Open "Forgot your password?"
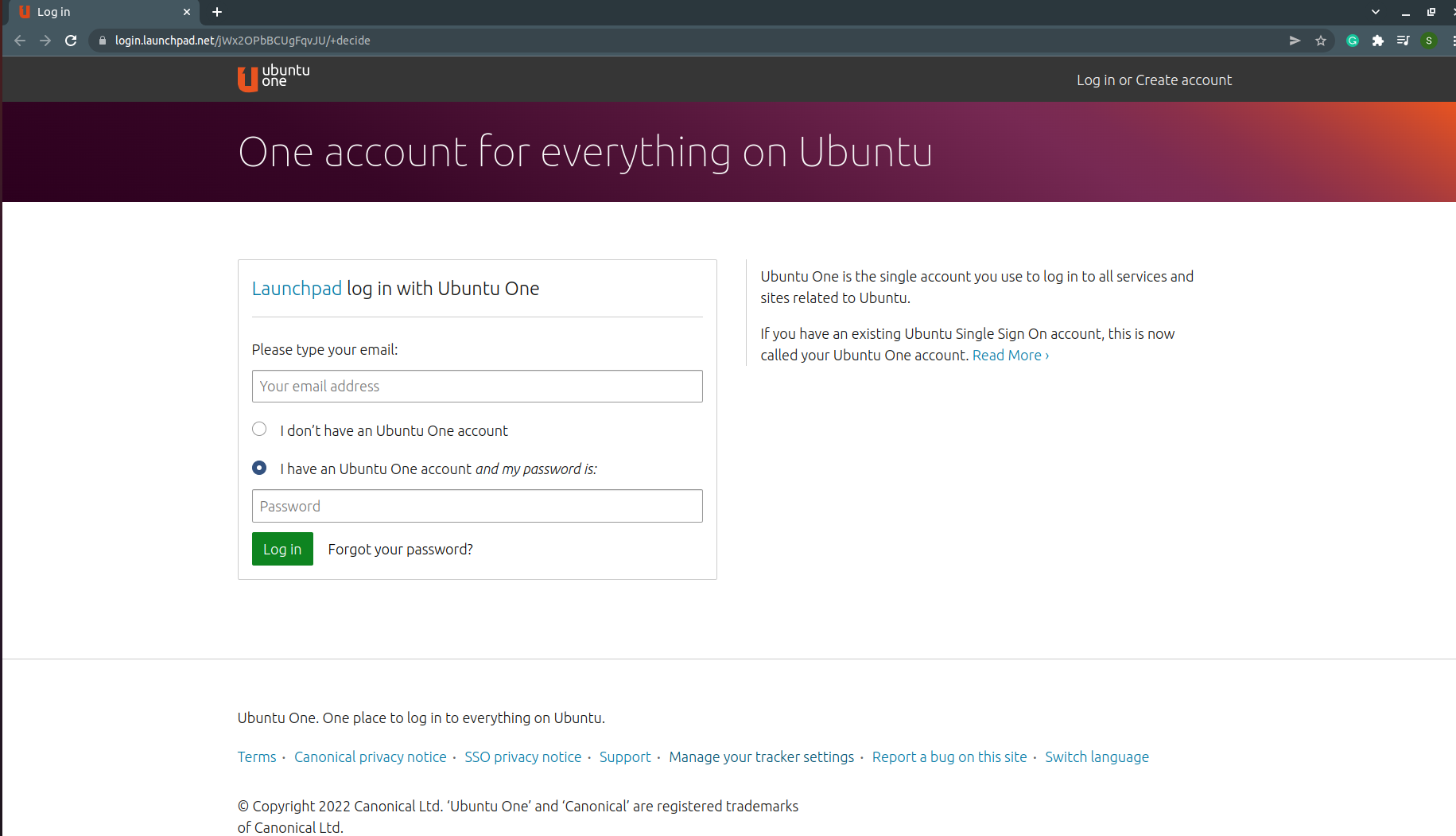Screen dimensions: 1456x836 coord(400,549)
